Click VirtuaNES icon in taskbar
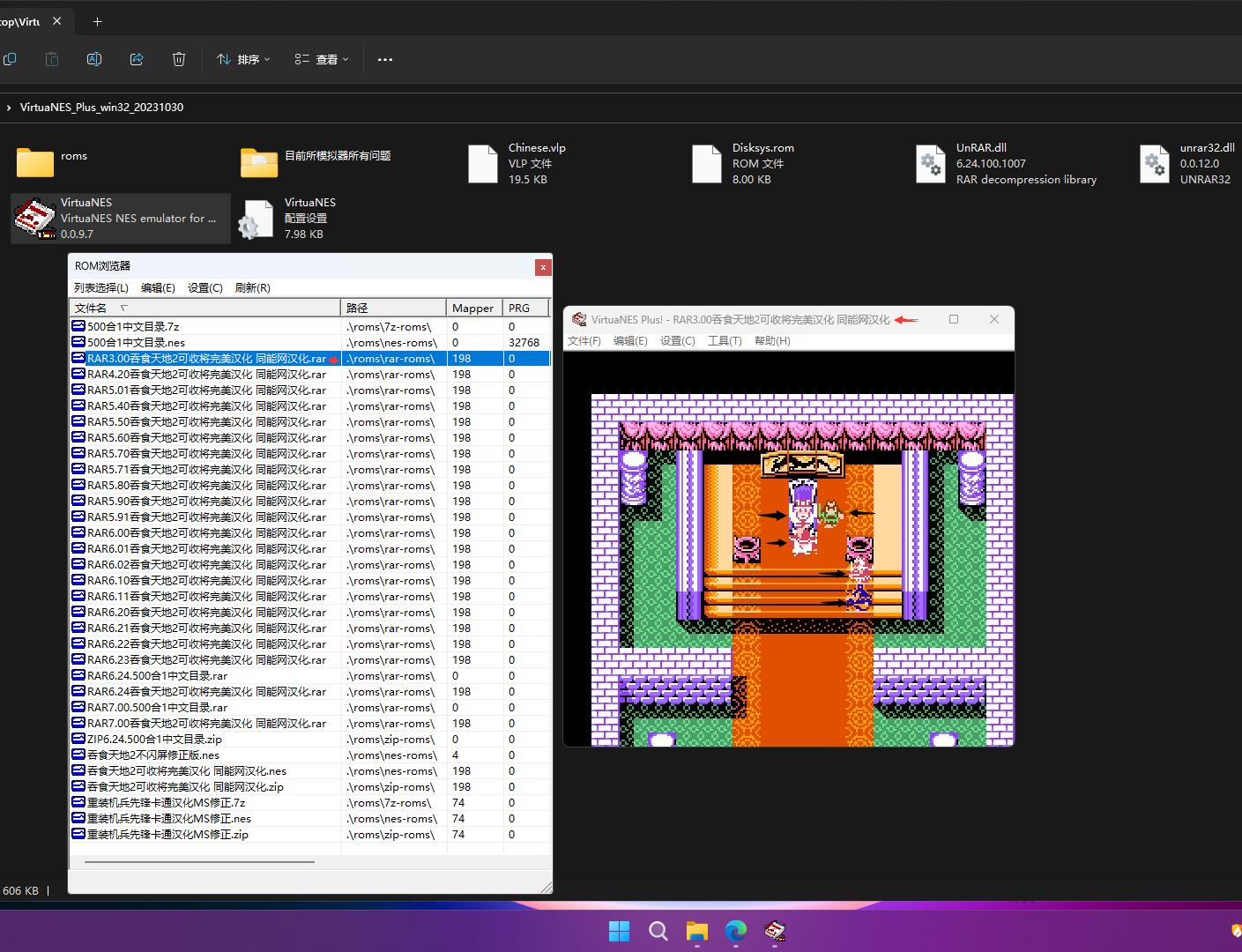This screenshot has height=952, width=1242. coord(775,931)
